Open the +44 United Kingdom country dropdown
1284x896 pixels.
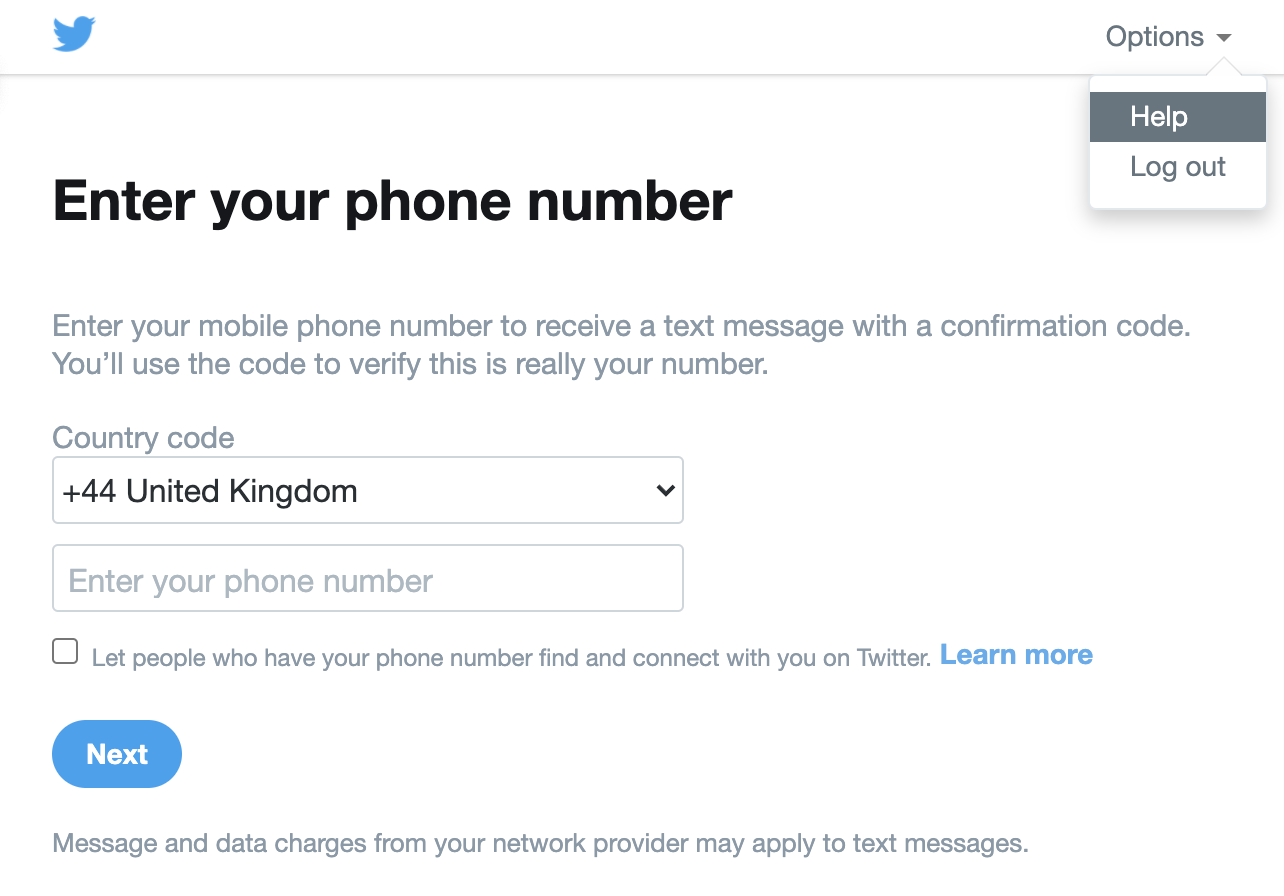click(367, 491)
